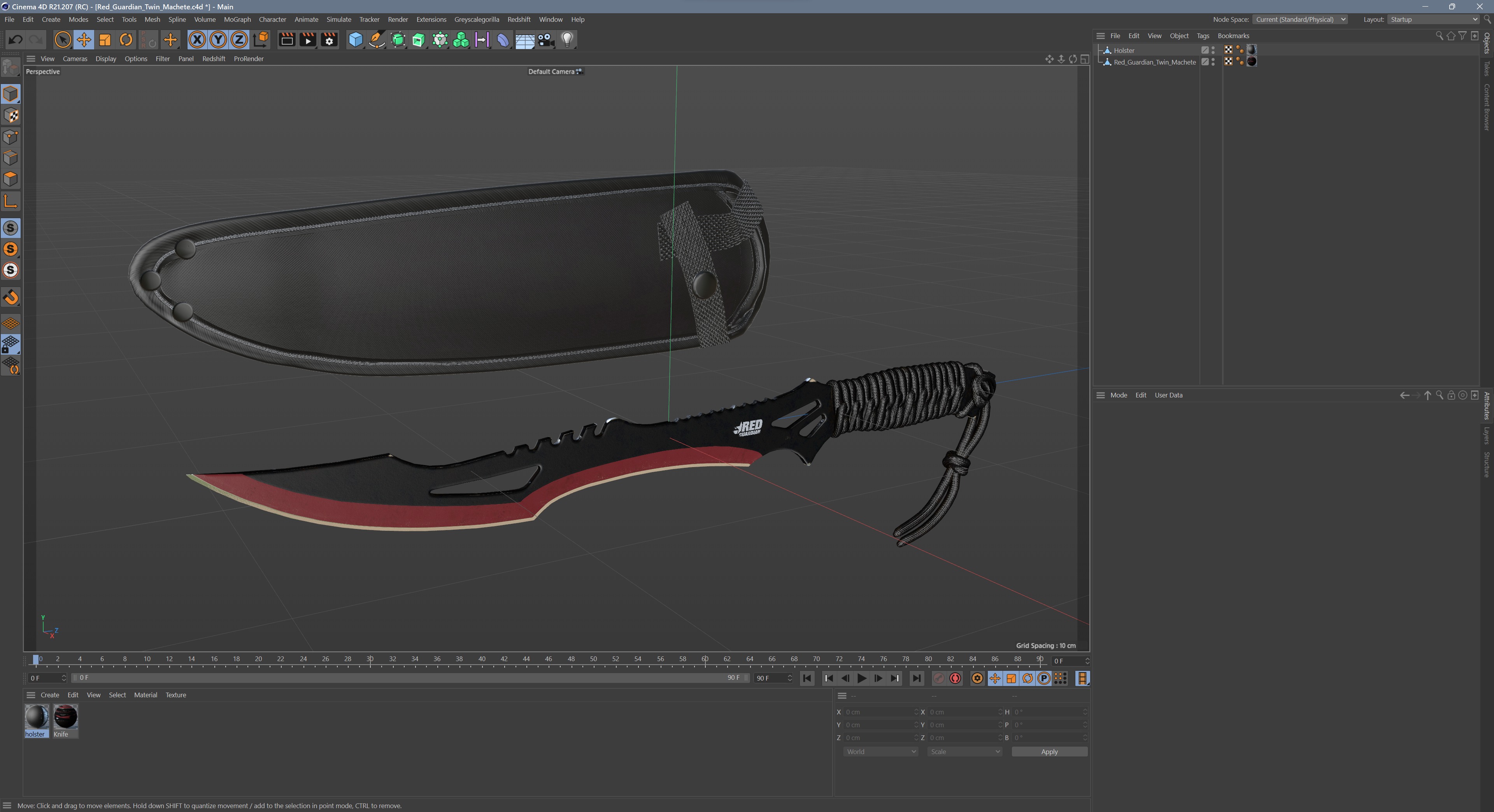The height and width of the screenshot is (812, 1494).
Task: Switch to Polygons mode
Action: coord(11,179)
